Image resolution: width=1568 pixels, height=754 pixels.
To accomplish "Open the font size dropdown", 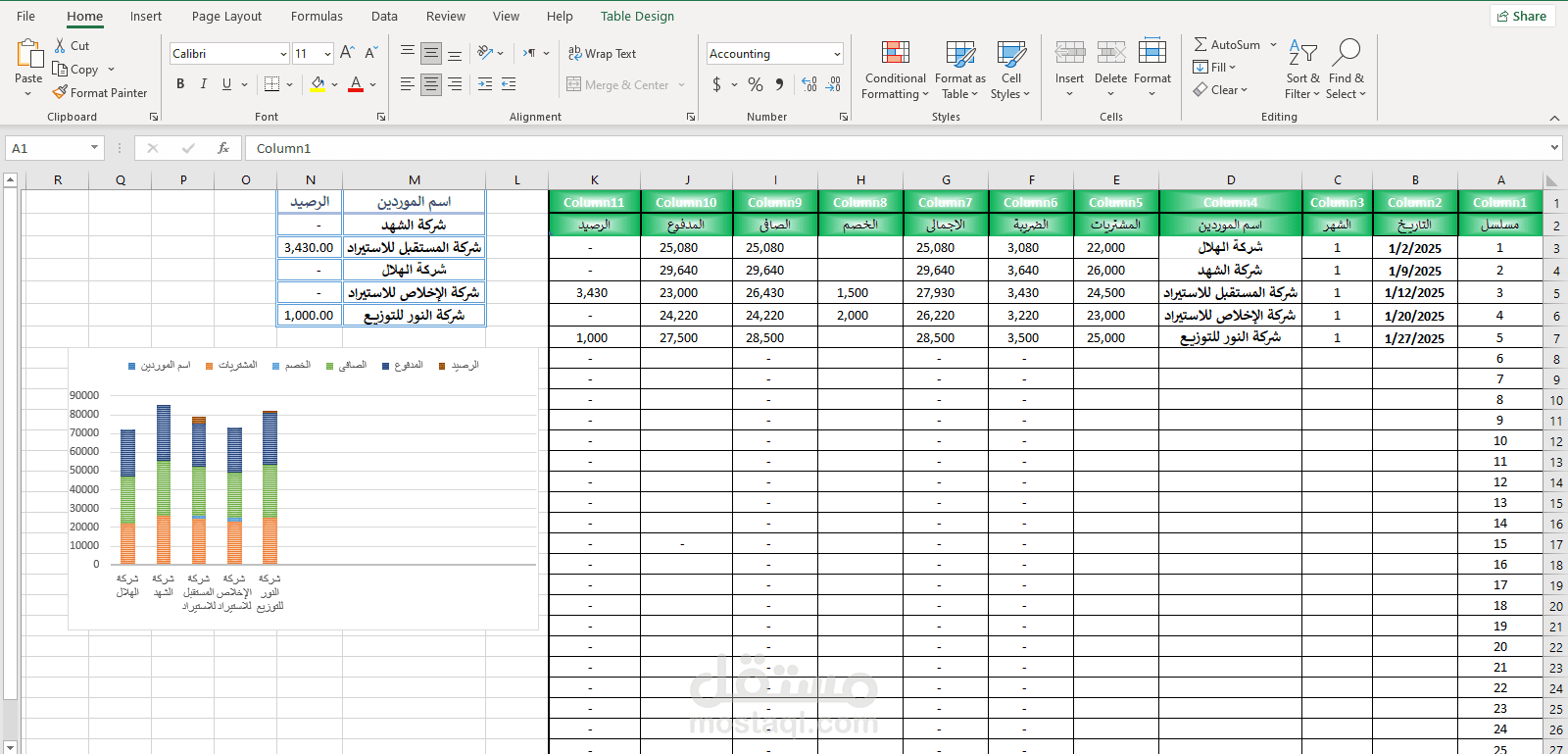I will click(x=327, y=54).
